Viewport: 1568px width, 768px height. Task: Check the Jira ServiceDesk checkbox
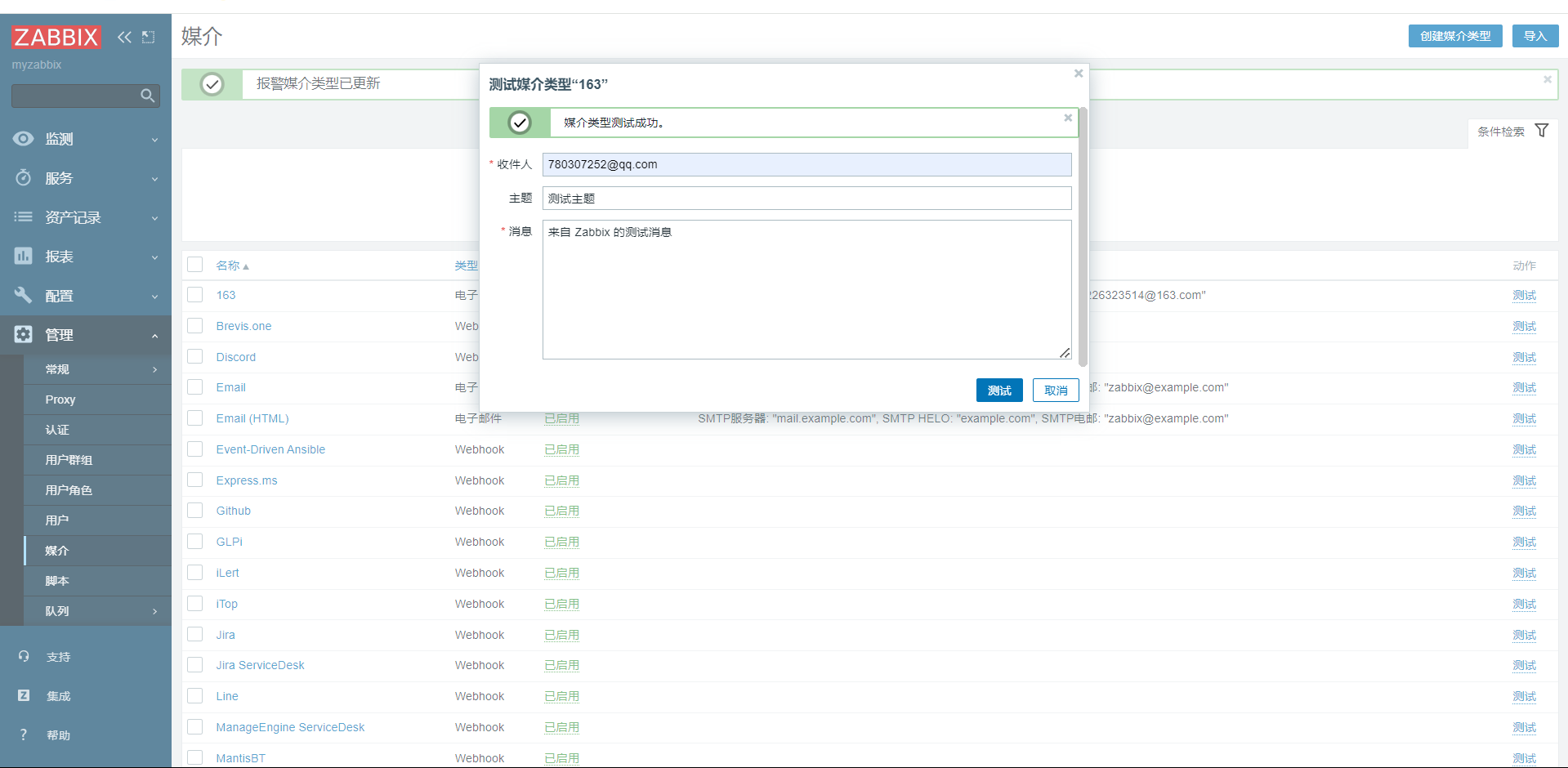pos(194,664)
